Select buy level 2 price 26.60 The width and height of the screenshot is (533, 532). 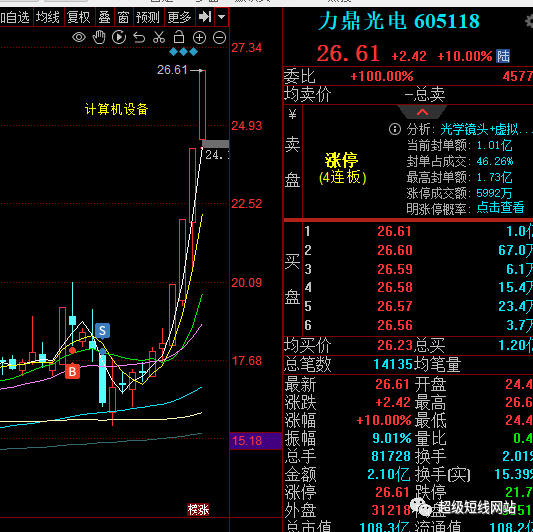tap(395, 250)
